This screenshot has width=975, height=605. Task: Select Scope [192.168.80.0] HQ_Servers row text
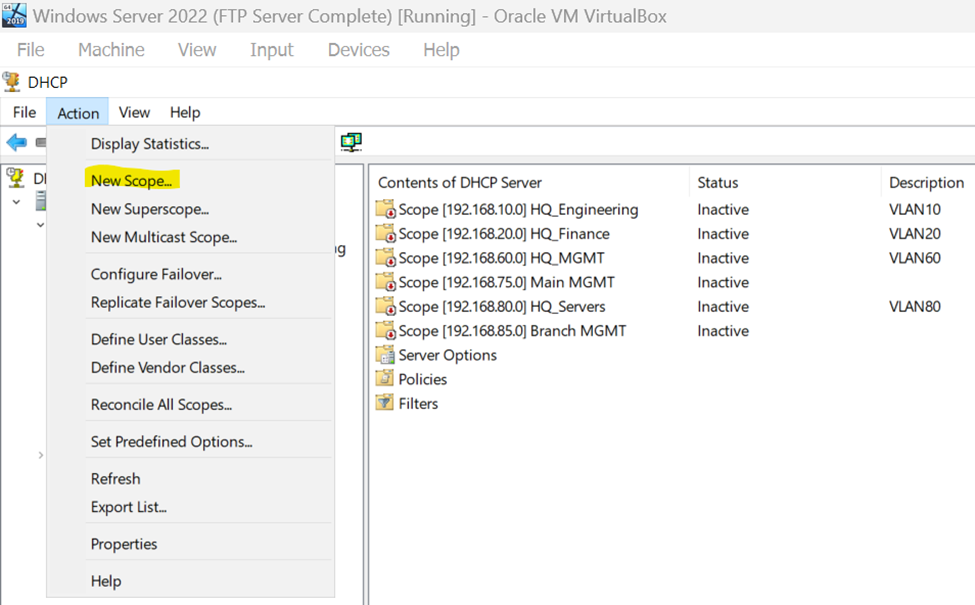click(502, 307)
